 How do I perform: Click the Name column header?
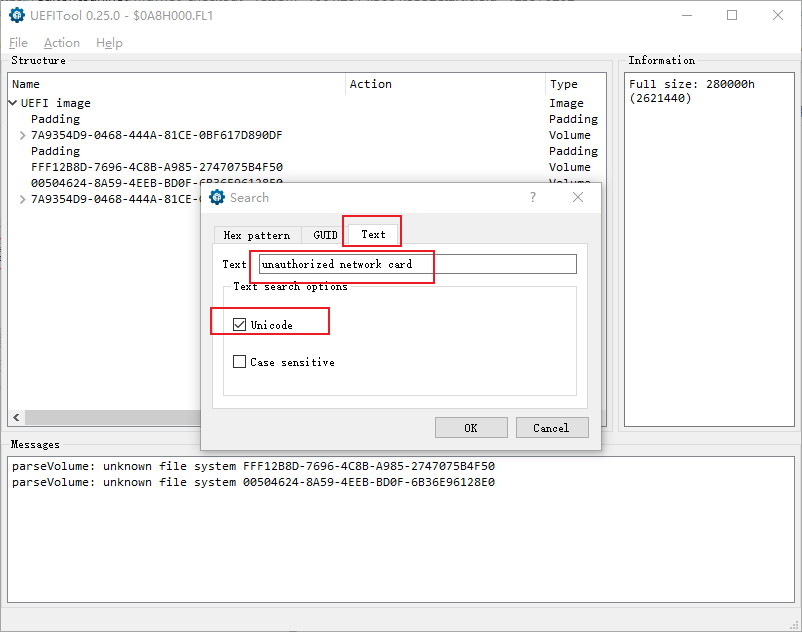tap(177, 84)
